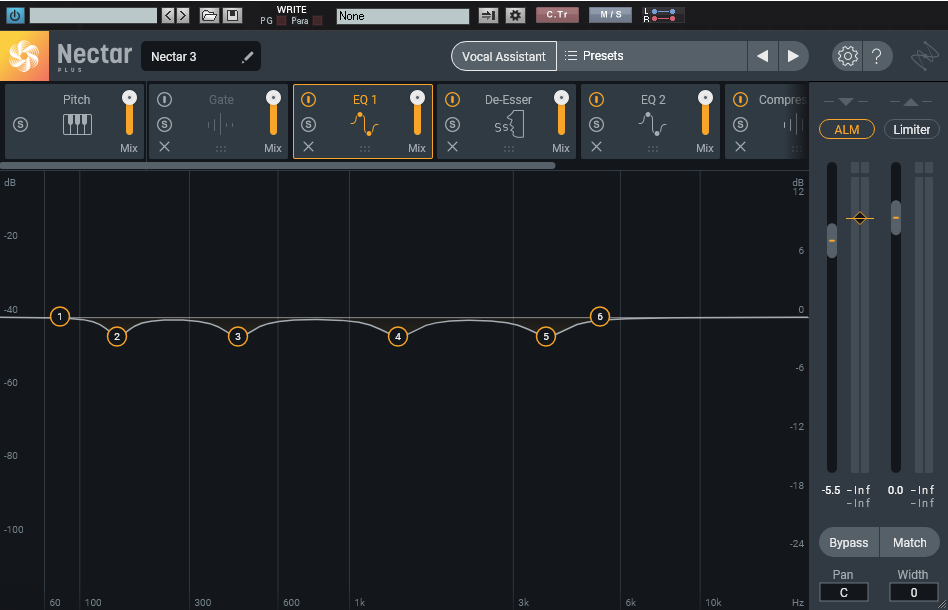The image size is (948, 610).
Task: Open the L/R channel routing icon
Action: point(663,15)
